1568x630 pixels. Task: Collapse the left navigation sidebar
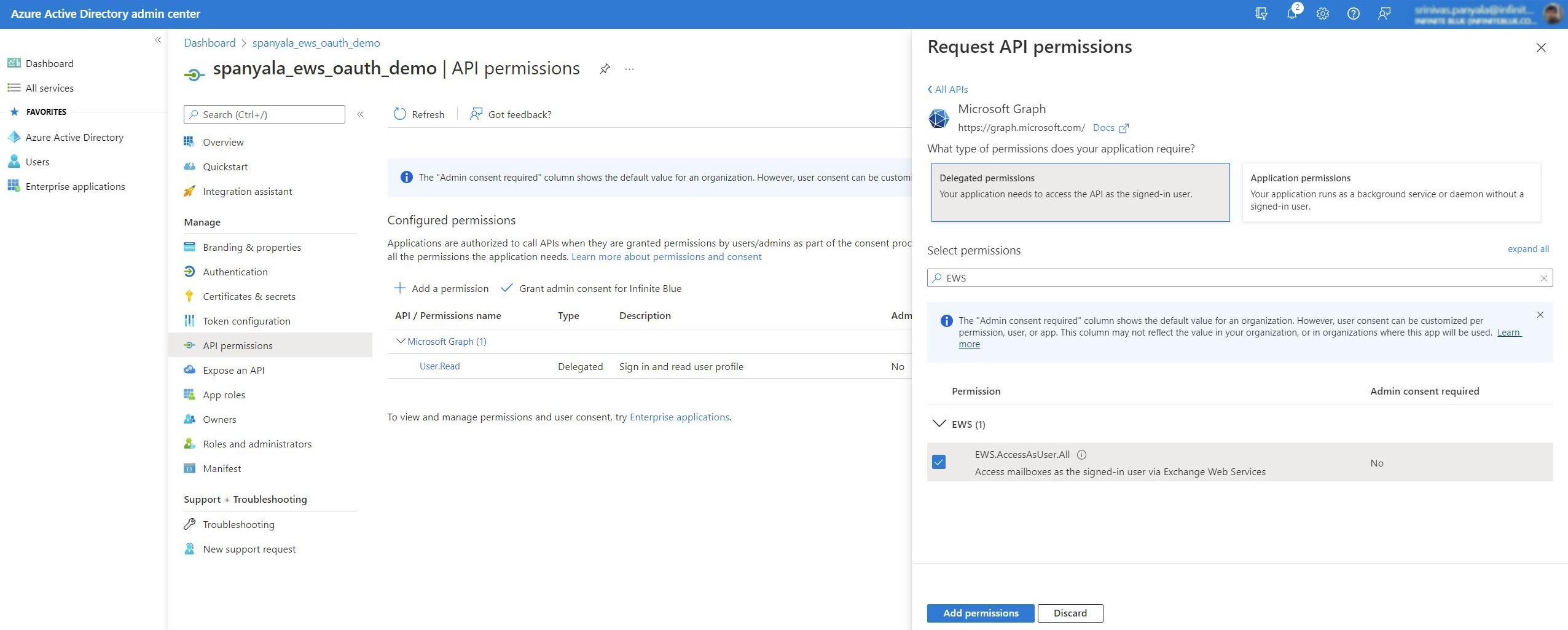[x=158, y=40]
